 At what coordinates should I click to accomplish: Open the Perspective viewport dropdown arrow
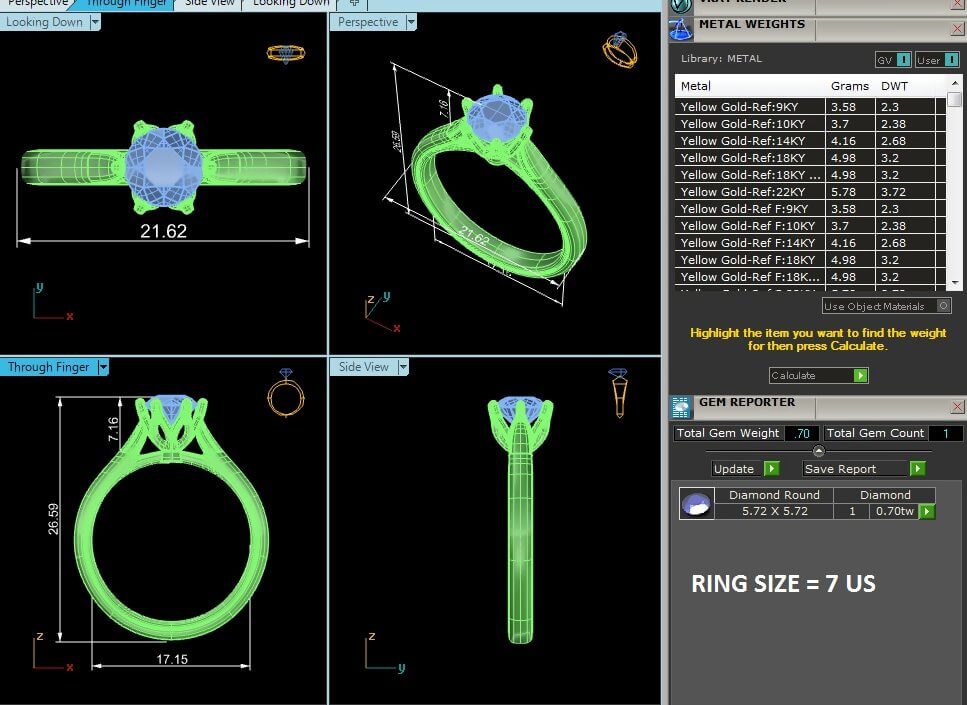tap(411, 22)
